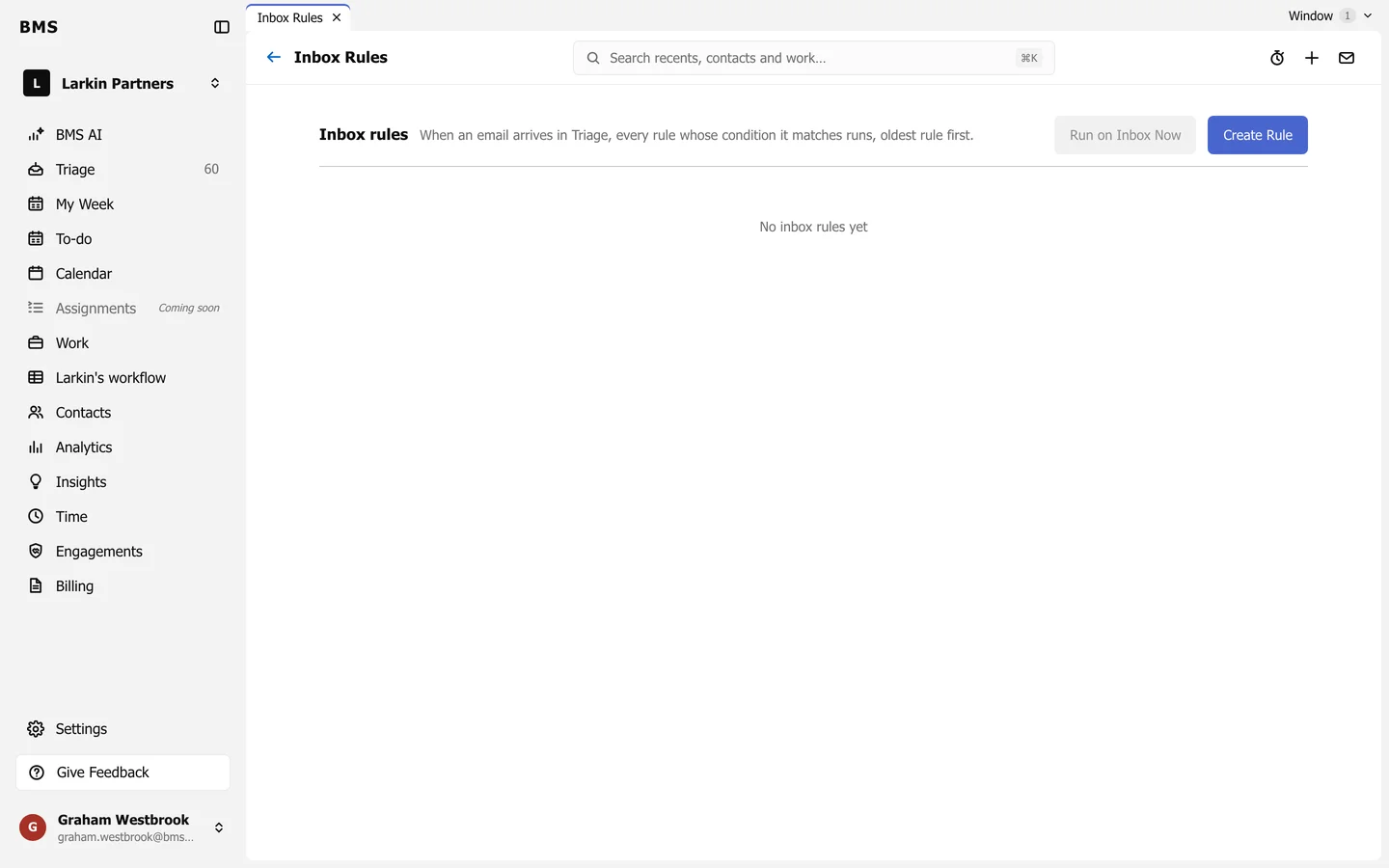
Task: Toggle the sidebar collapse icon
Action: click(222, 27)
